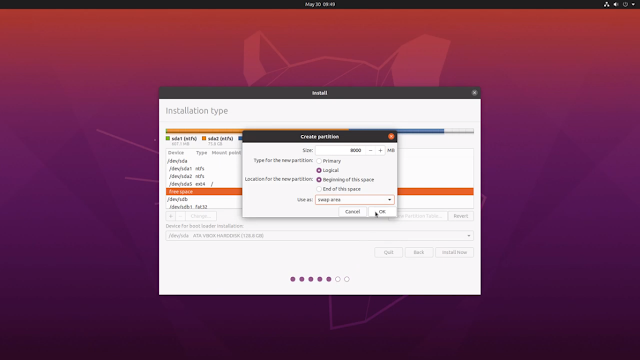Increase partition size with plus button
The height and width of the screenshot is (360, 640).
380,150
